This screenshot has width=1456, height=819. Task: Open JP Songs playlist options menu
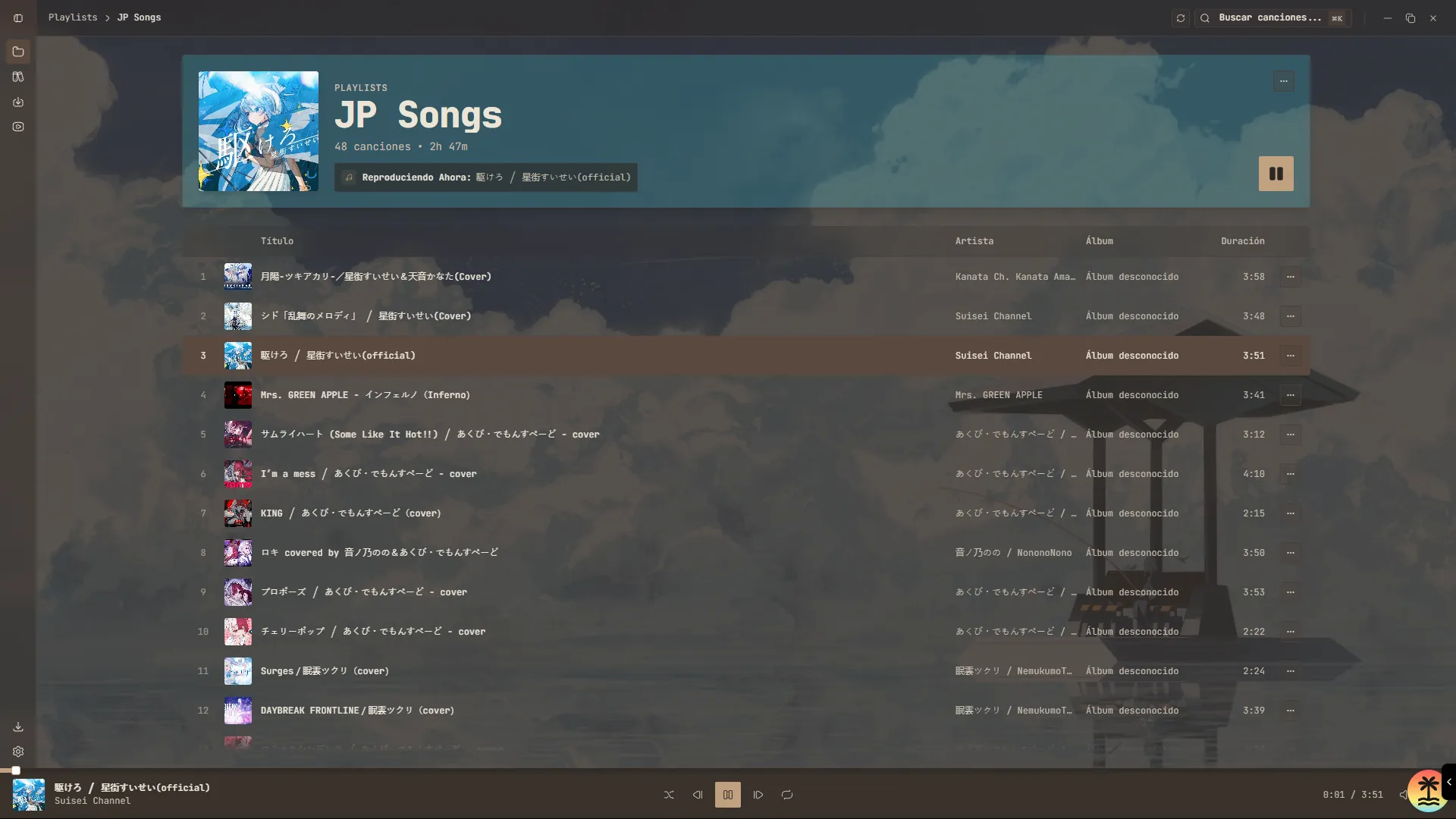coord(1284,81)
